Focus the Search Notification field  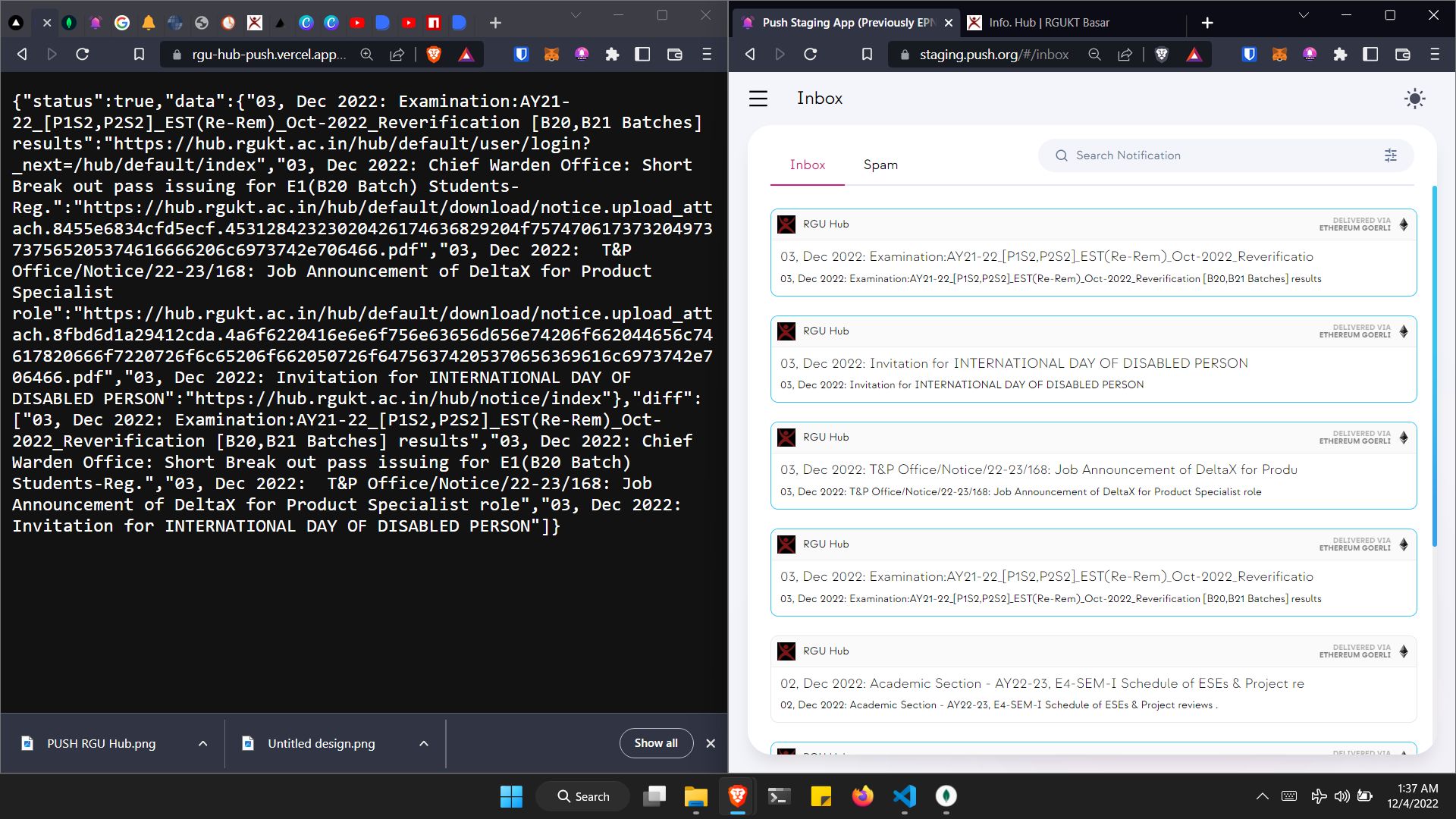[1225, 155]
